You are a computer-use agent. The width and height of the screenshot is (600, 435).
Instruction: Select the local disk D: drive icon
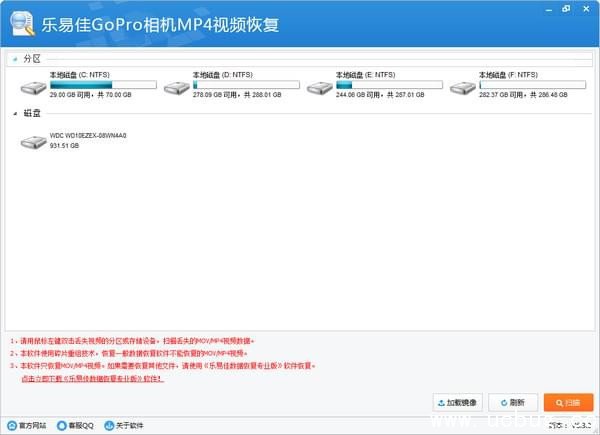tap(177, 87)
